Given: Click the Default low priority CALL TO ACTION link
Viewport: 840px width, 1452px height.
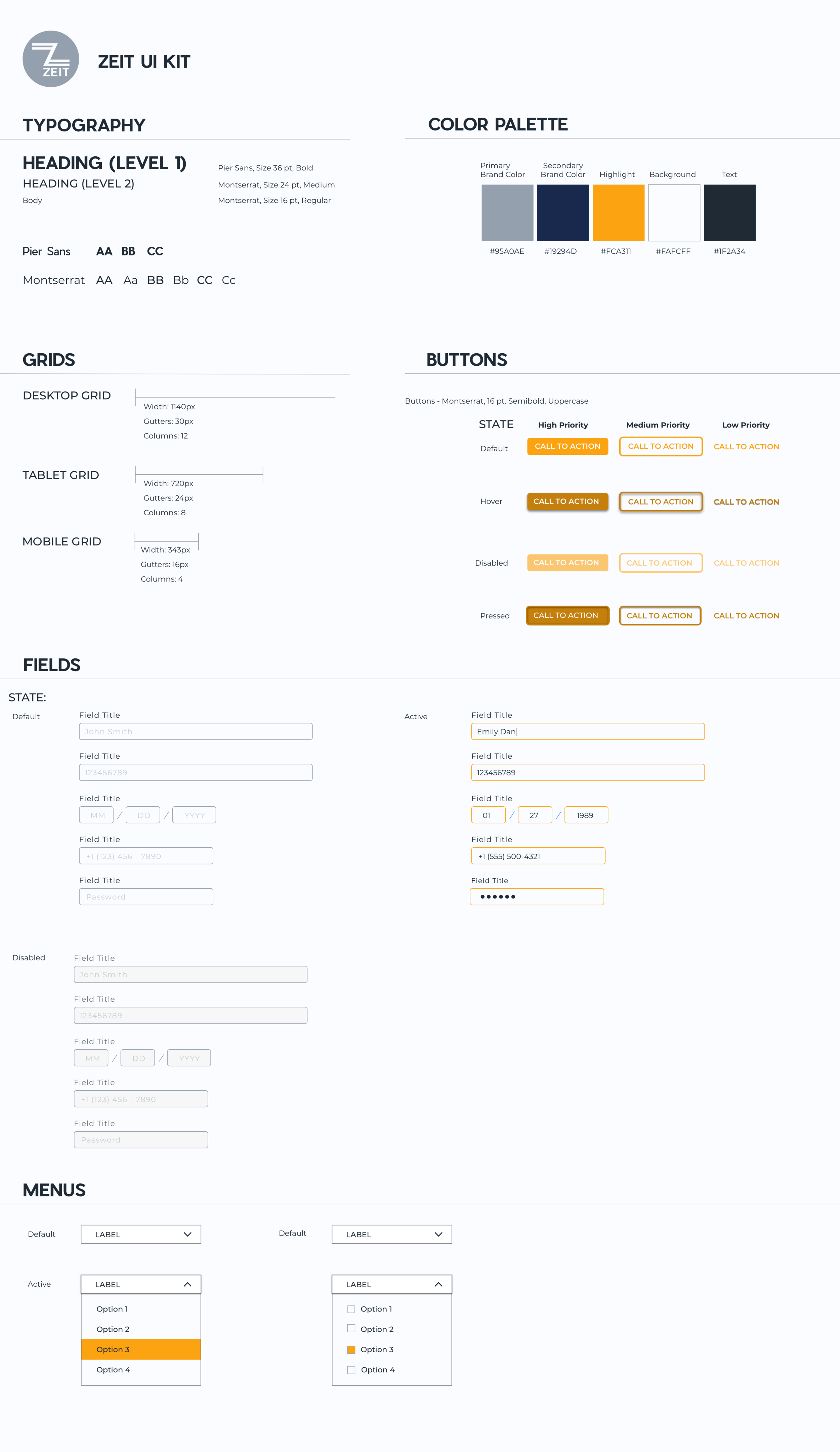Looking at the screenshot, I should (x=746, y=447).
